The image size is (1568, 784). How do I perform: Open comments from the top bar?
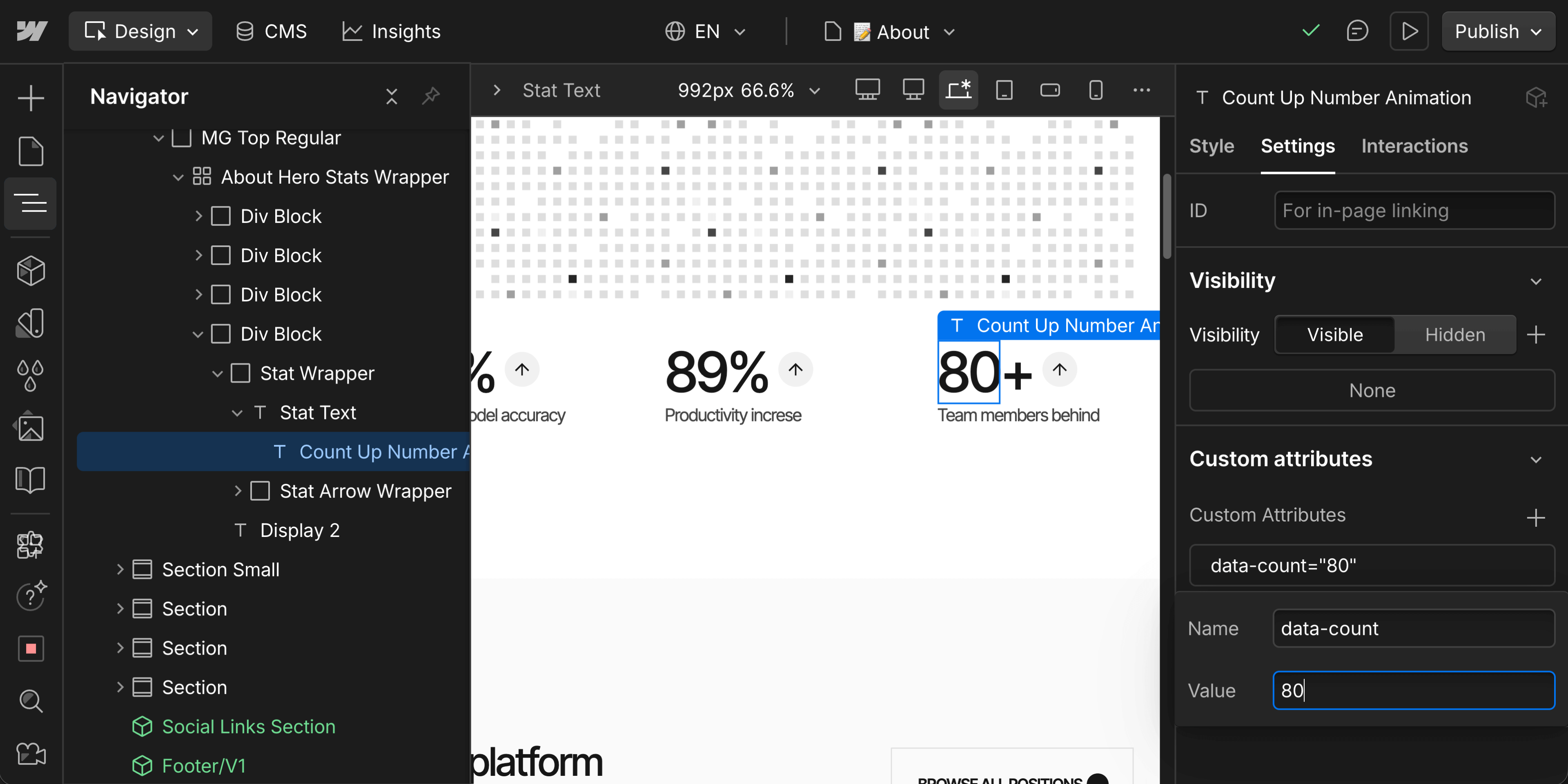click(x=1357, y=31)
